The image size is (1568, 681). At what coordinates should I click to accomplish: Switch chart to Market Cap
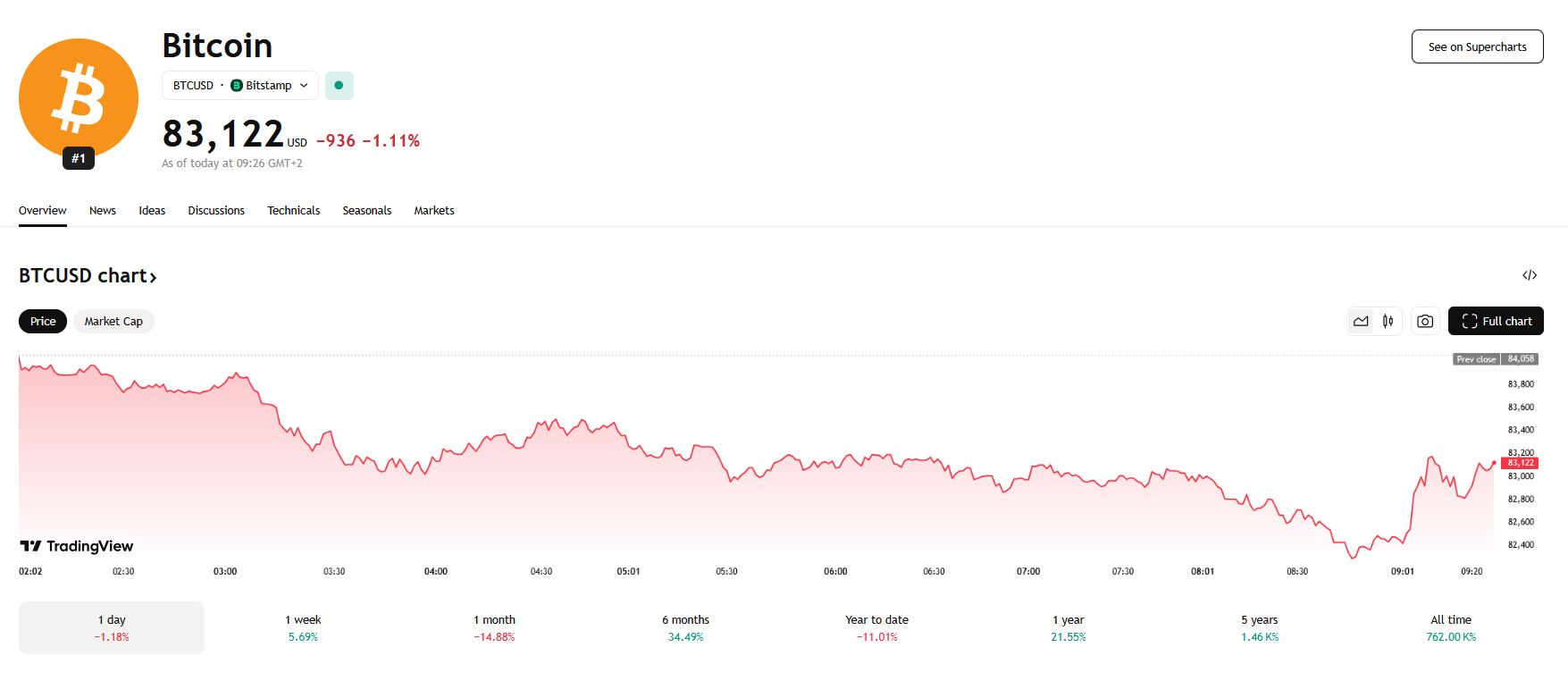(x=113, y=322)
